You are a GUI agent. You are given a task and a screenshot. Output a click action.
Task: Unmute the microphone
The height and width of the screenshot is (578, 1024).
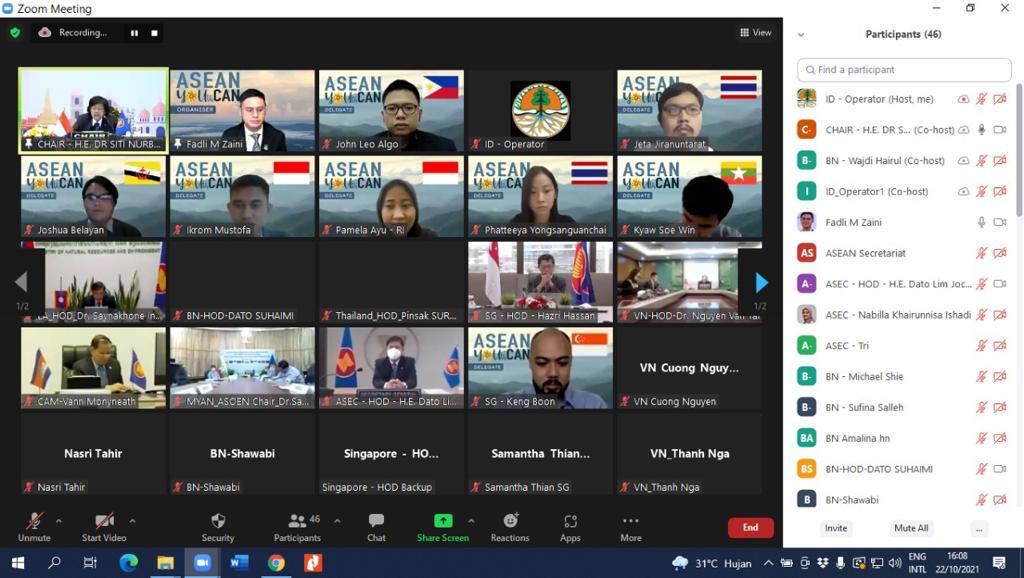click(x=34, y=526)
